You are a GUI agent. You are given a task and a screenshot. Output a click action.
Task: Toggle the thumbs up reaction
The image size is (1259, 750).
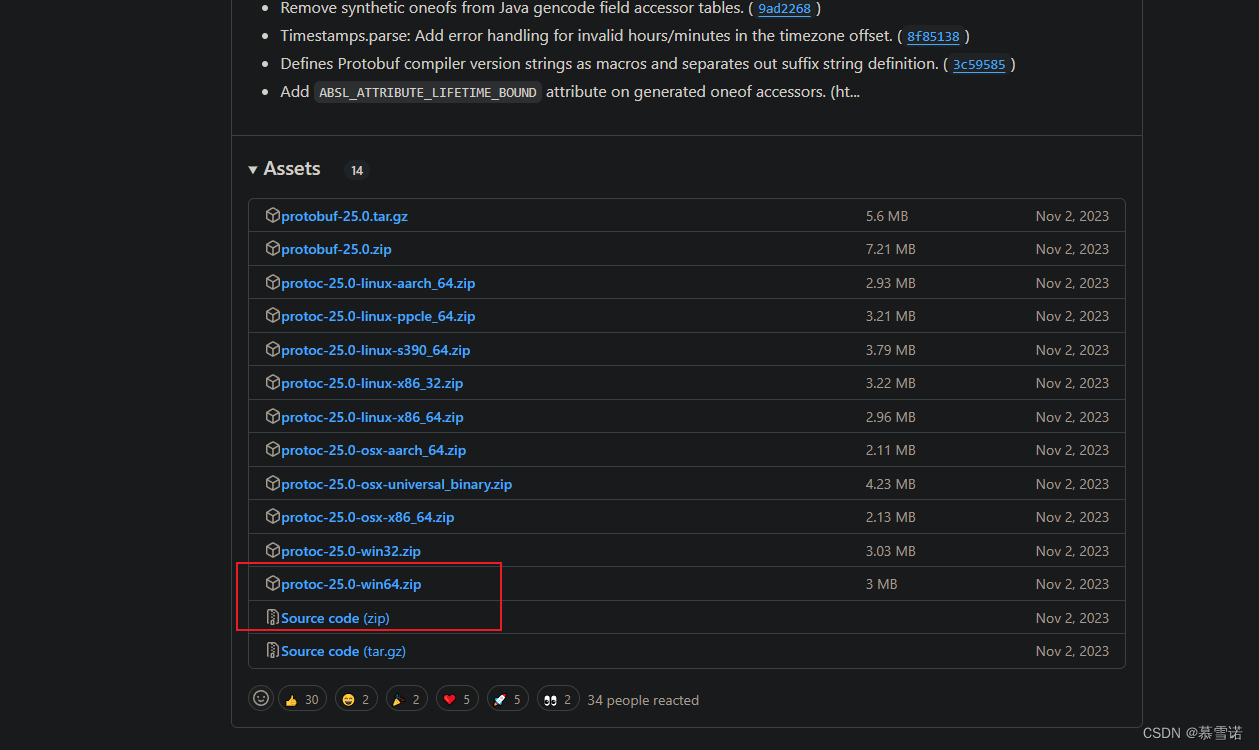(x=302, y=698)
